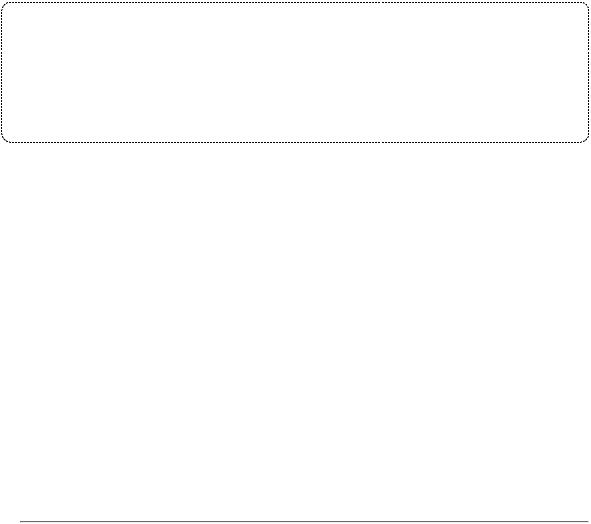Click the horizontal divider line near the bottom

(x=305, y=522)
